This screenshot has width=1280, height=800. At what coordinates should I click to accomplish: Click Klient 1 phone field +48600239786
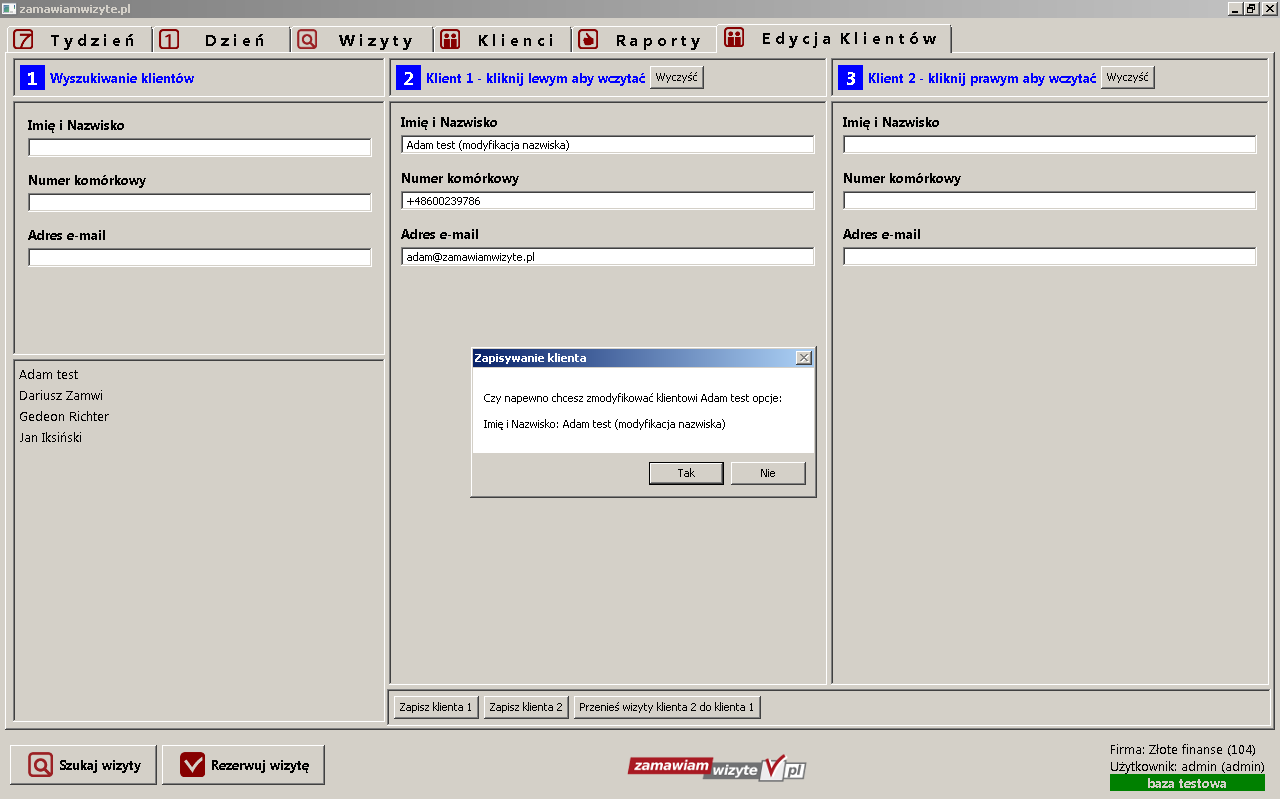608,201
